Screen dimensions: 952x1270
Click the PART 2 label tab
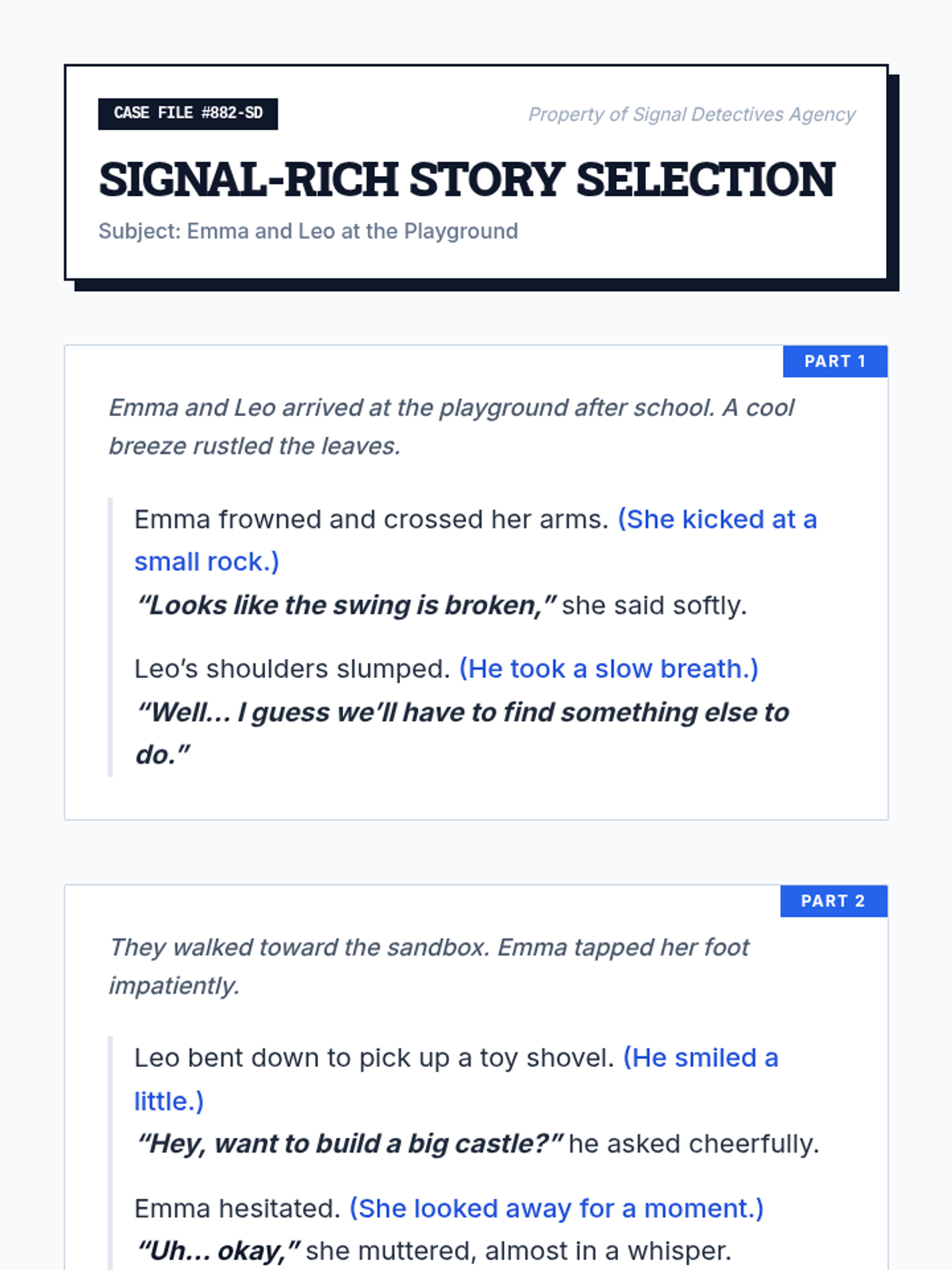tap(833, 901)
